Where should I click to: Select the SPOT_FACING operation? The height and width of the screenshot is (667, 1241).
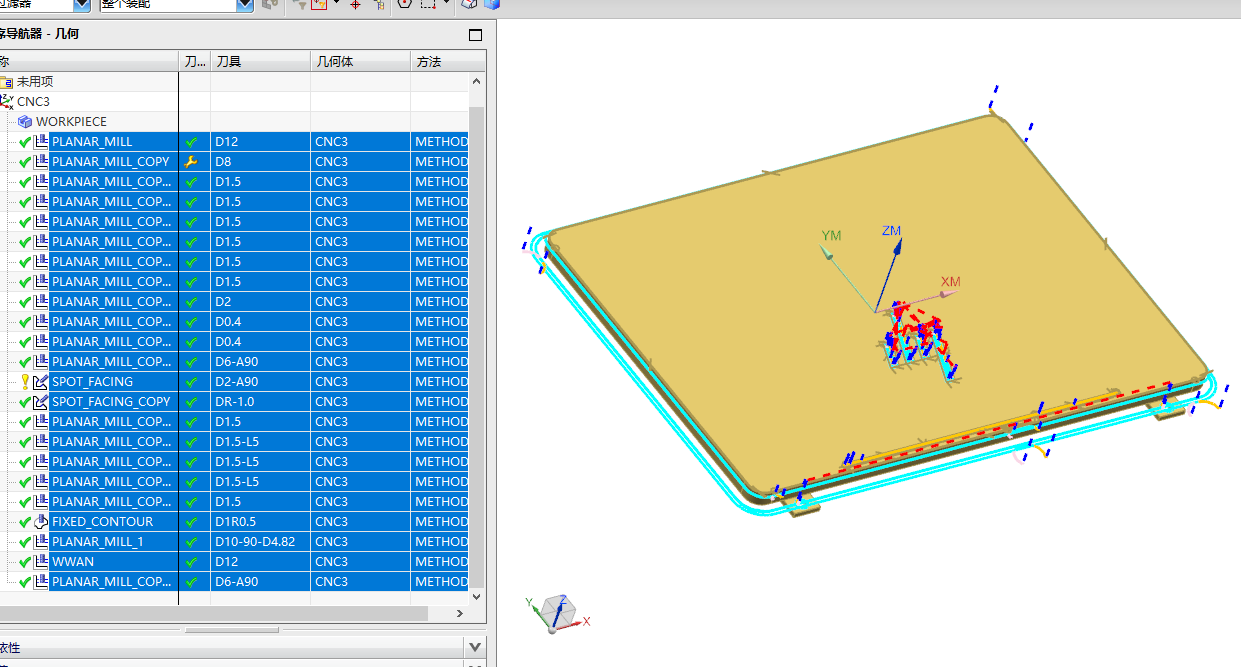pos(92,382)
